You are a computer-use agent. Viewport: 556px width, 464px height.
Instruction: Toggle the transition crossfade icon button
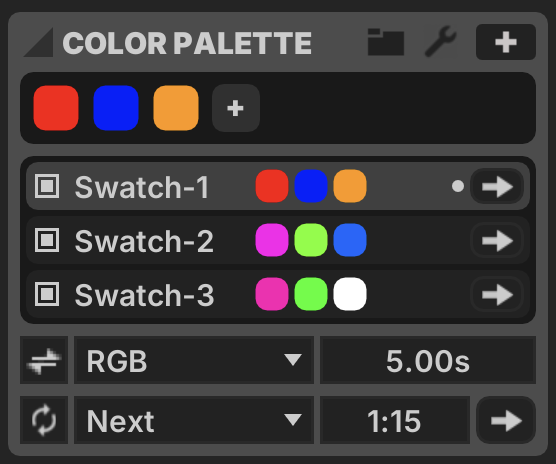tap(44, 360)
